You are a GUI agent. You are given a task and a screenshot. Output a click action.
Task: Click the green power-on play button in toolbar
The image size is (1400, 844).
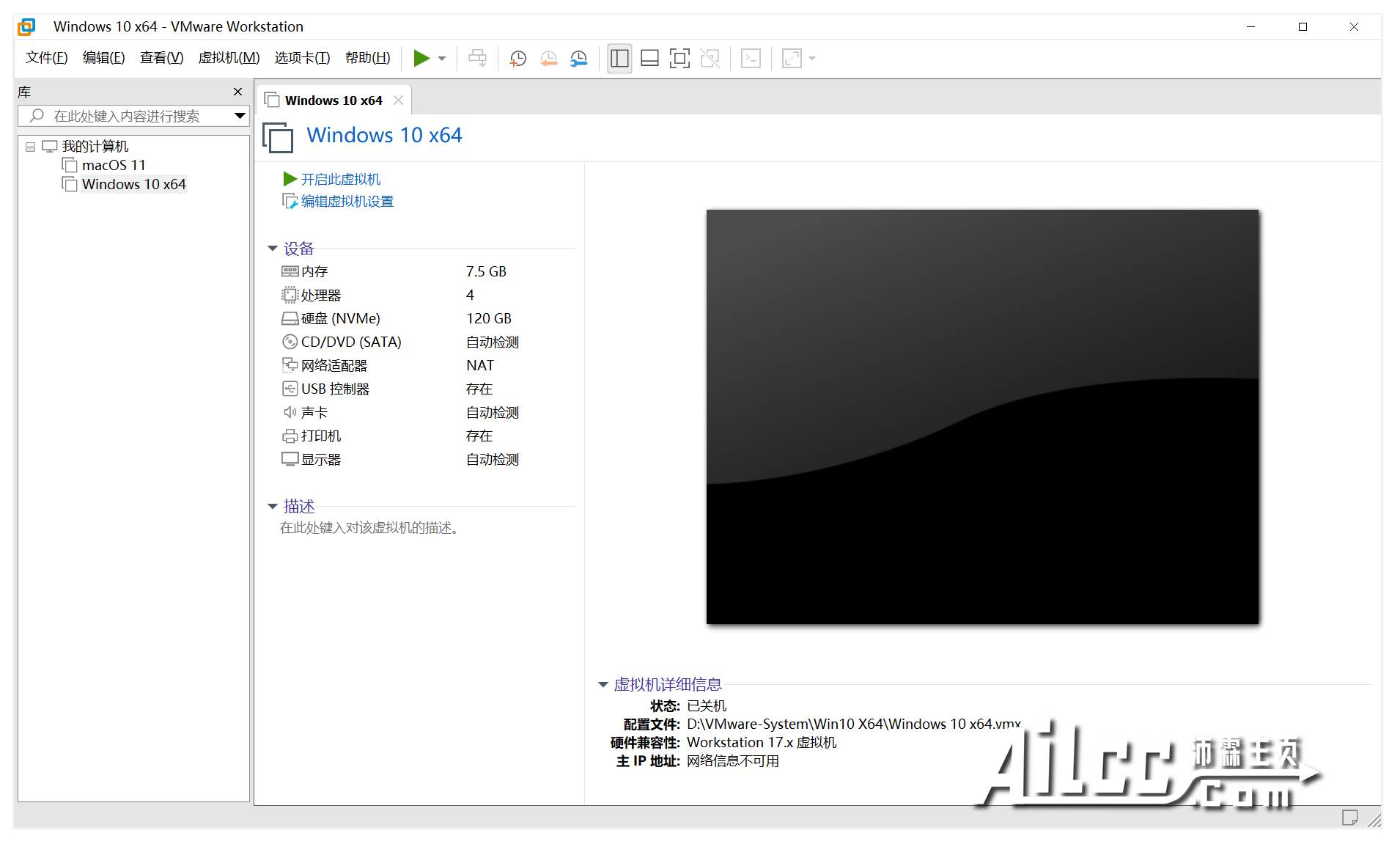pos(421,58)
